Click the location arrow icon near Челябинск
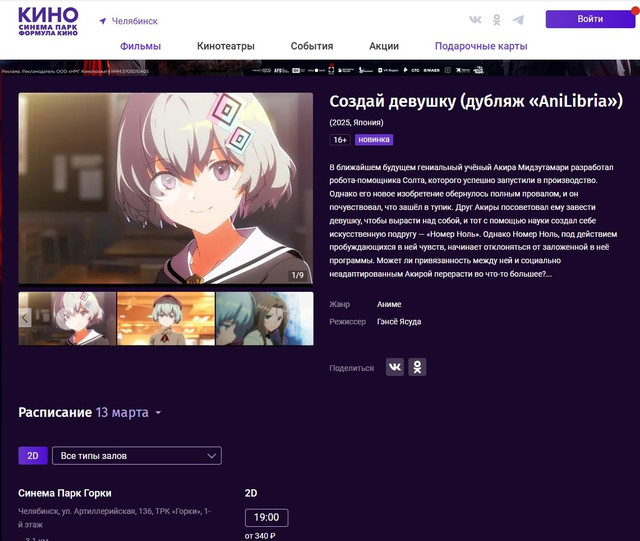This screenshot has height=541, width=640. [103, 21]
